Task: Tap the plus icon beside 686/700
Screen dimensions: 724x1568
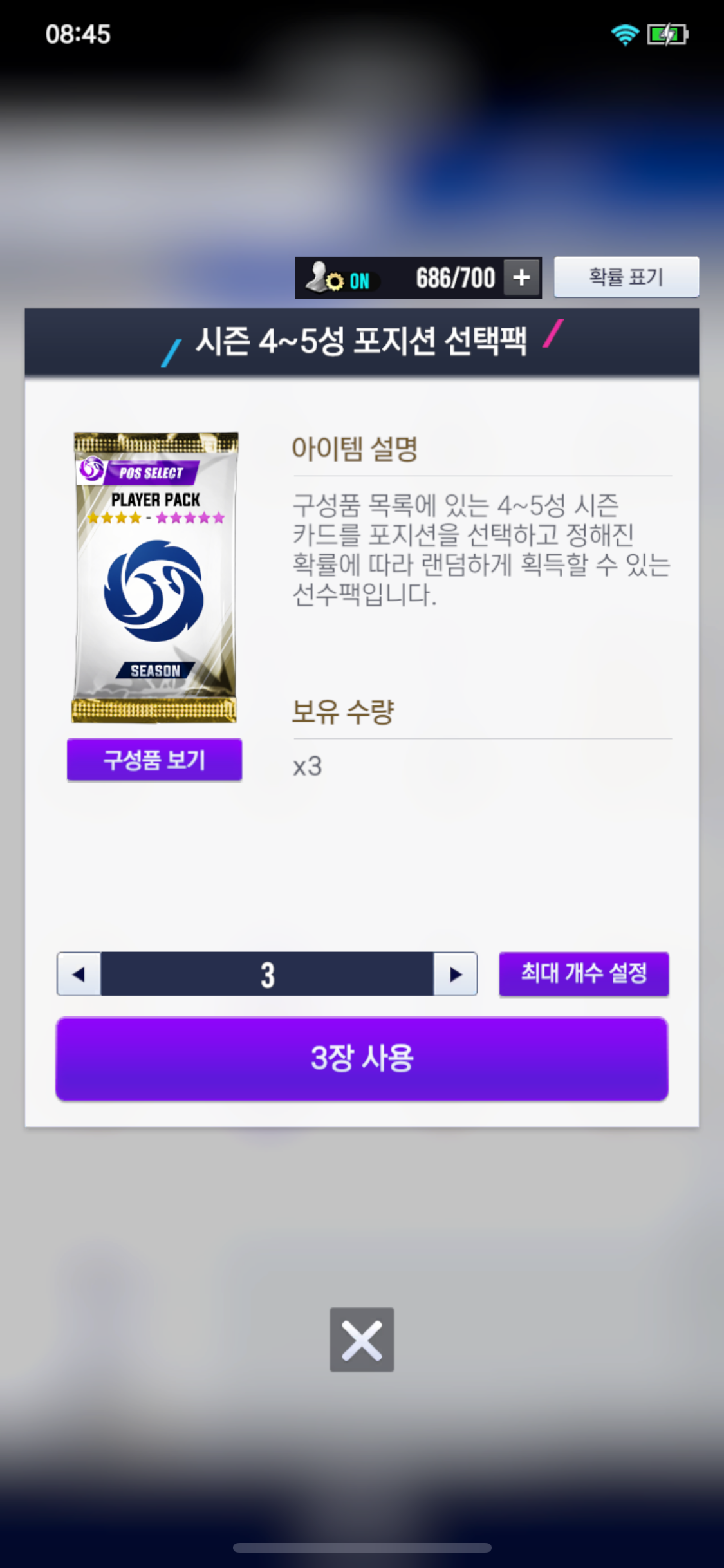Action: (x=521, y=278)
